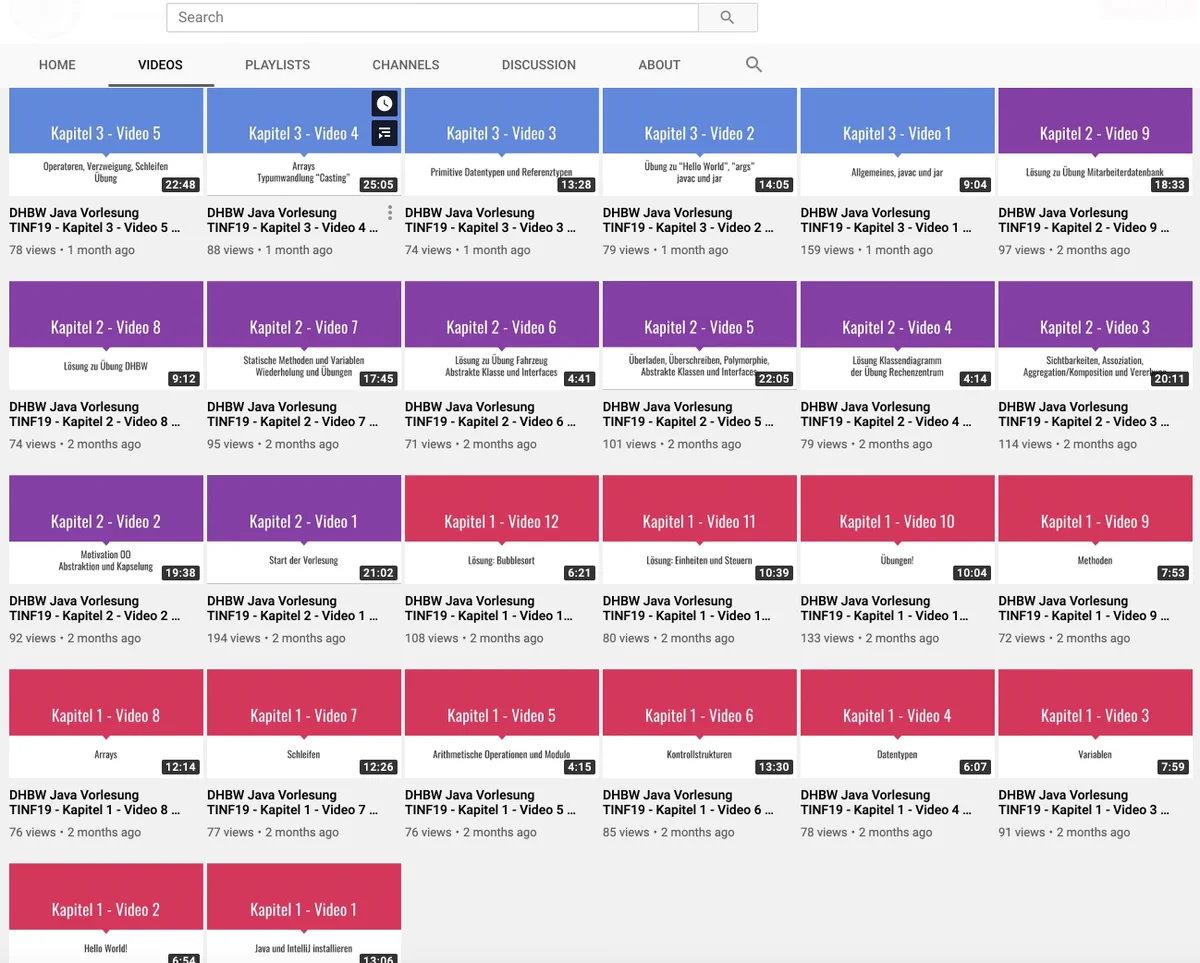Screen dimensions: 1200x963
Task: Click the channel search magnifier icon after About
Action: (754, 64)
